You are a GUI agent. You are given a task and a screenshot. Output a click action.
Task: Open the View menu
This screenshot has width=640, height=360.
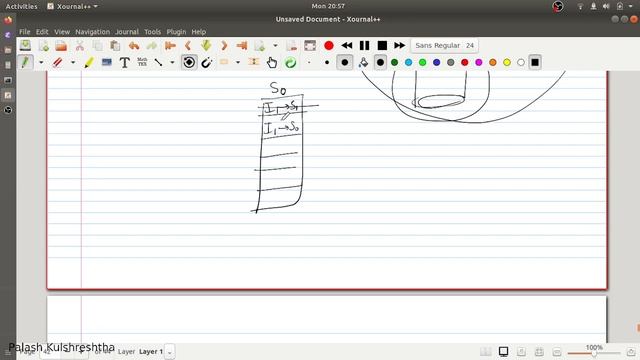pyautogui.click(x=62, y=31)
